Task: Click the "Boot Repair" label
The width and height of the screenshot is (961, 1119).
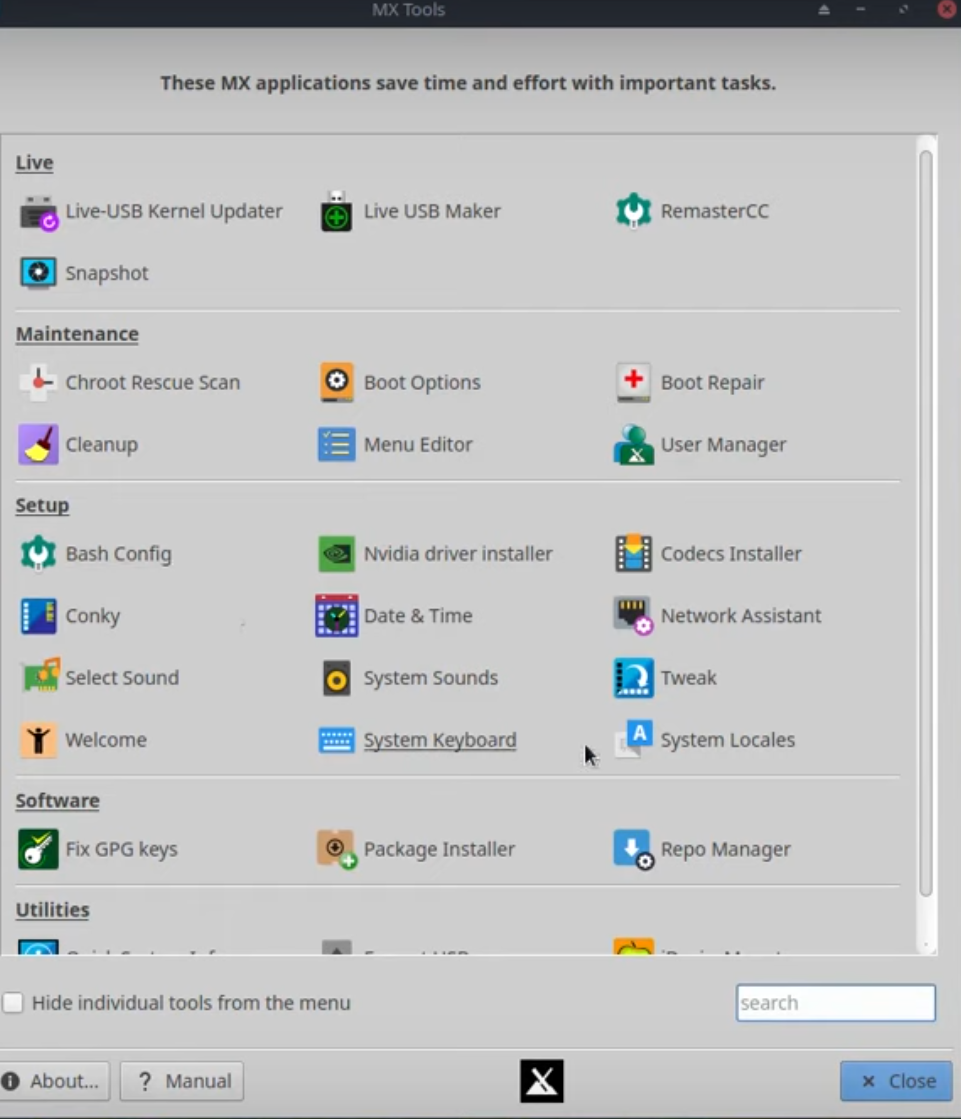Action: coord(712,383)
